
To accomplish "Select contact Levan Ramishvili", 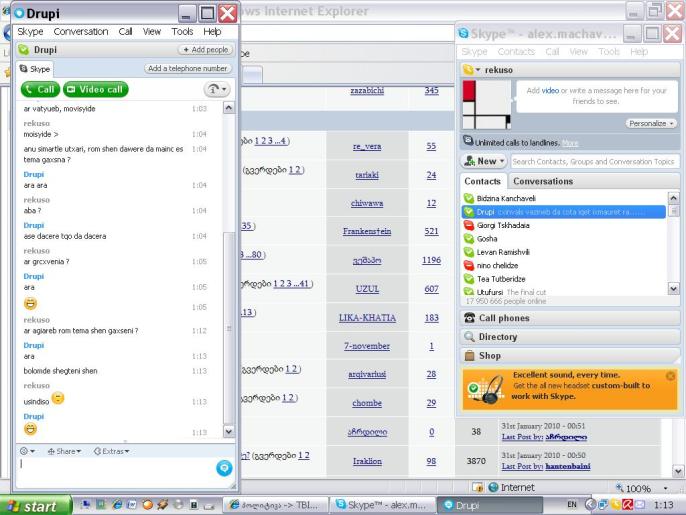I will 564,252.
